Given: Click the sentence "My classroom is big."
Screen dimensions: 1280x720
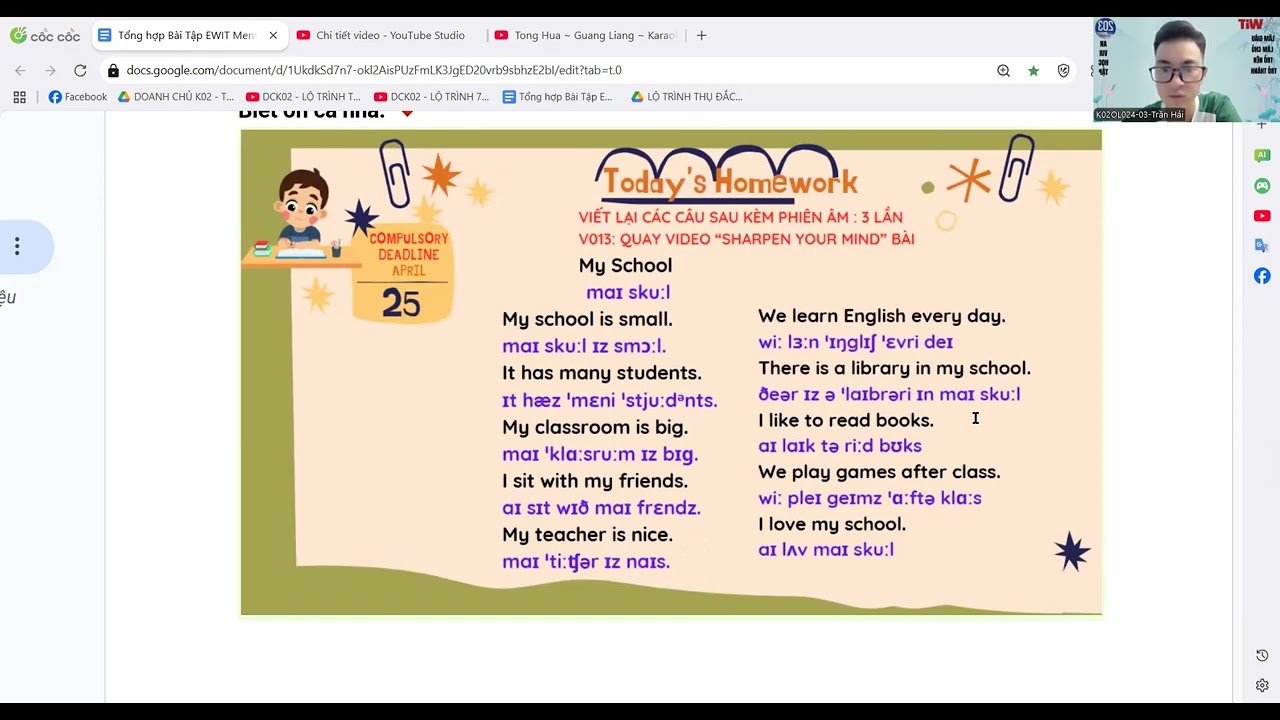Looking at the screenshot, I should point(595,428).
